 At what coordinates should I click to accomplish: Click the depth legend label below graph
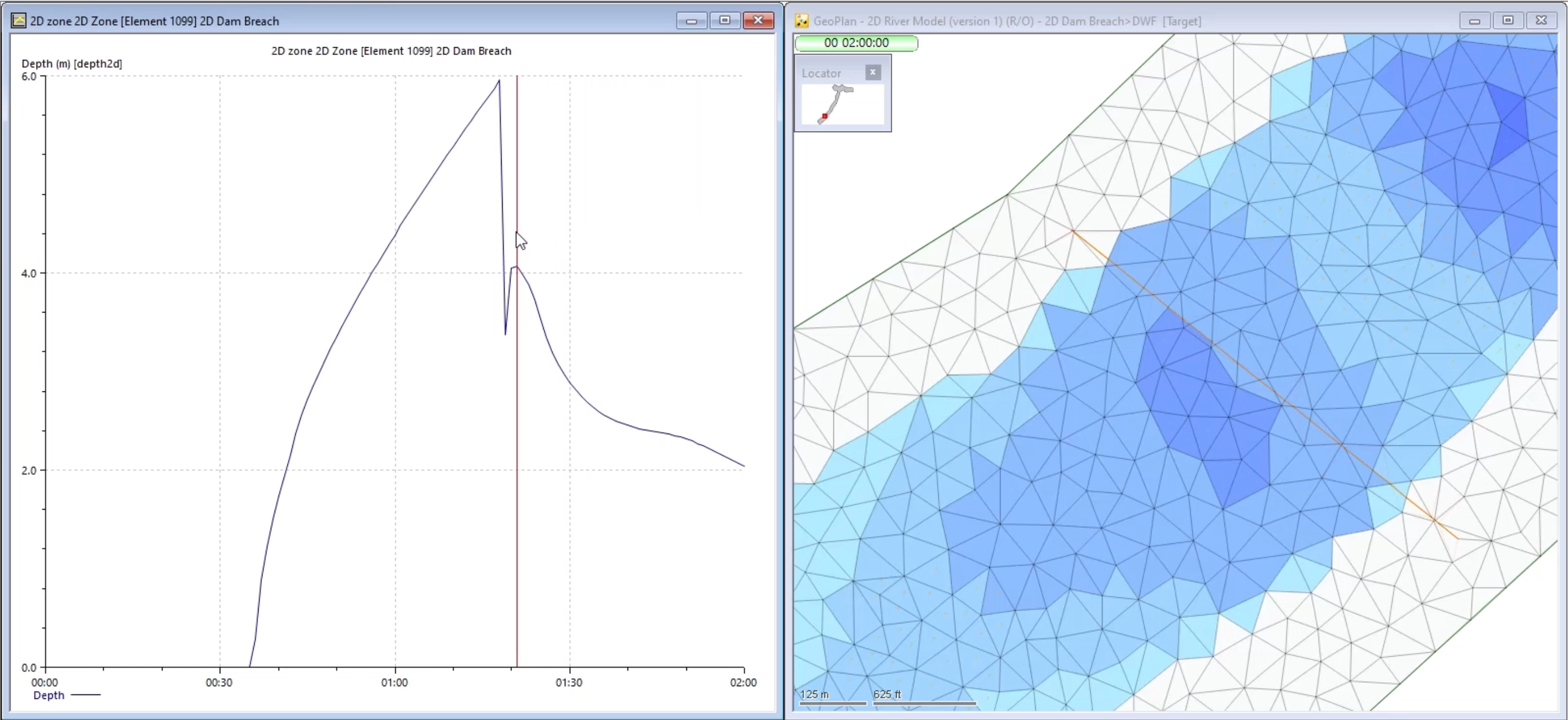[x=48, y=695]
